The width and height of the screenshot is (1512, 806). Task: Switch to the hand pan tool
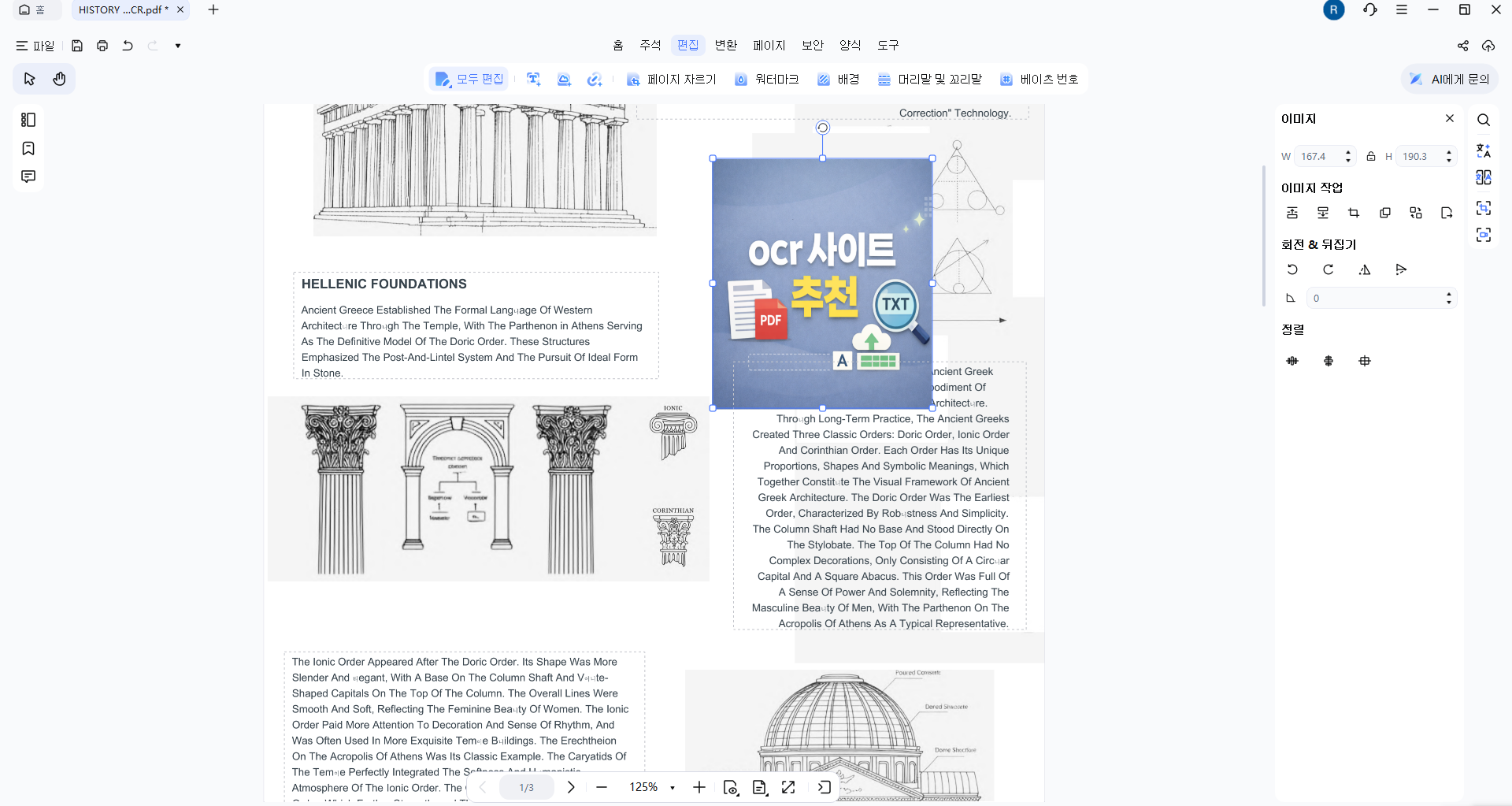coord(59,79)
